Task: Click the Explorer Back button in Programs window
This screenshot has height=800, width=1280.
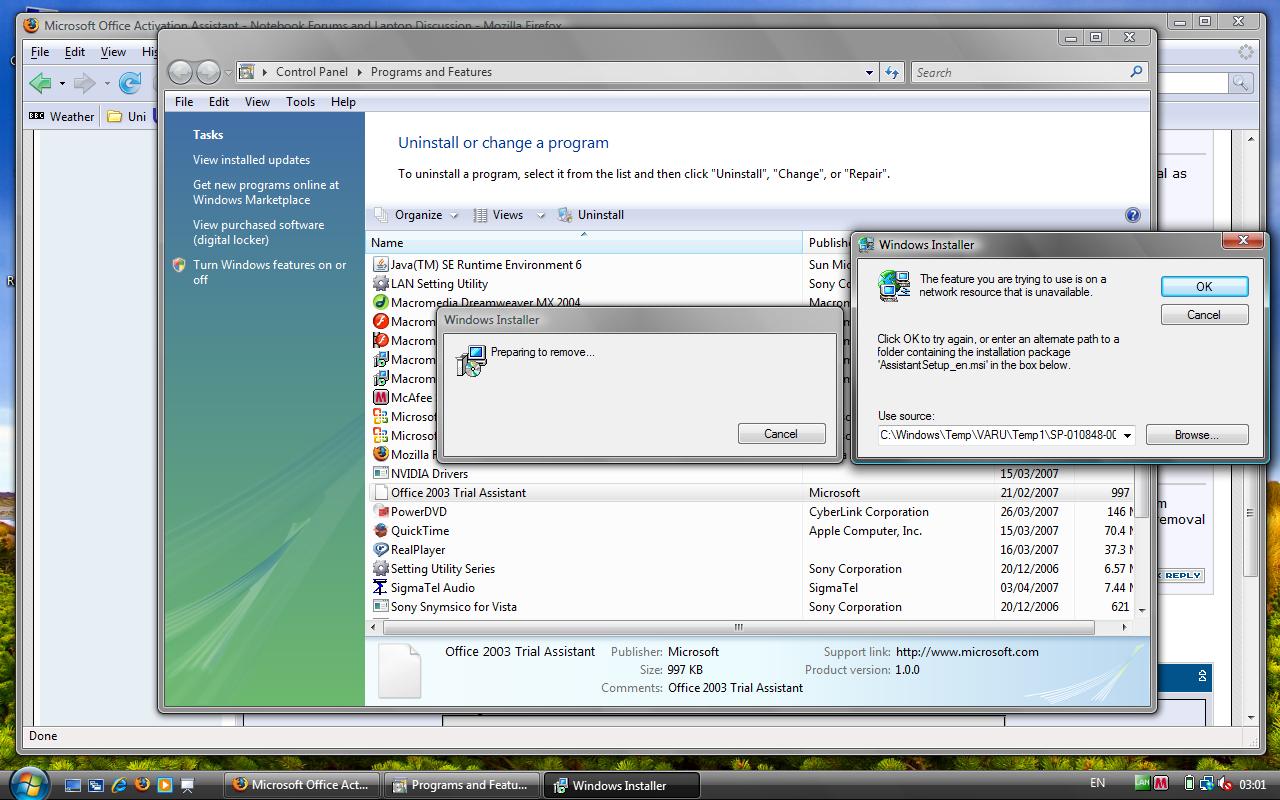Action: pos(180,72)
